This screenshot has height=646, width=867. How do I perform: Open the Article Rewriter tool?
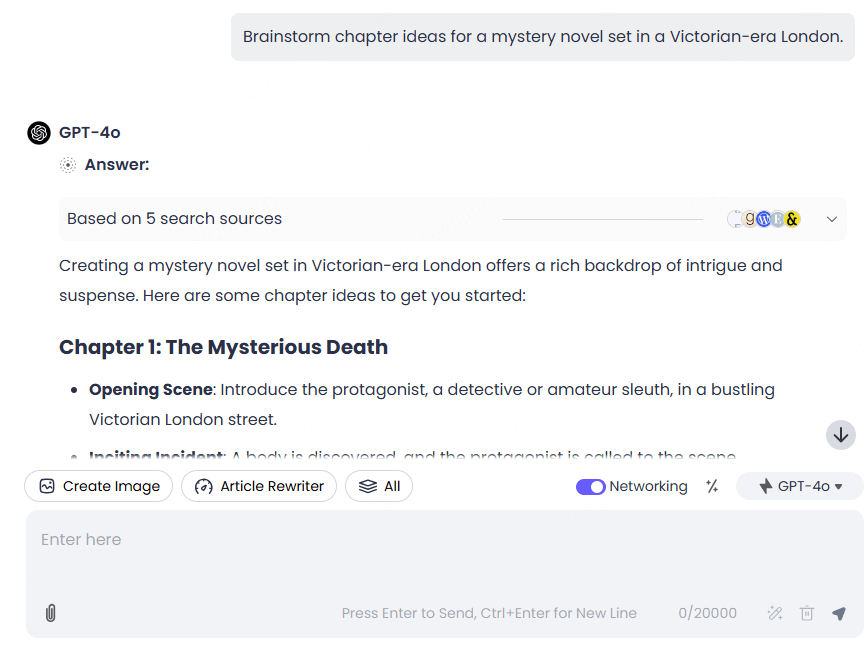point(259,486)
